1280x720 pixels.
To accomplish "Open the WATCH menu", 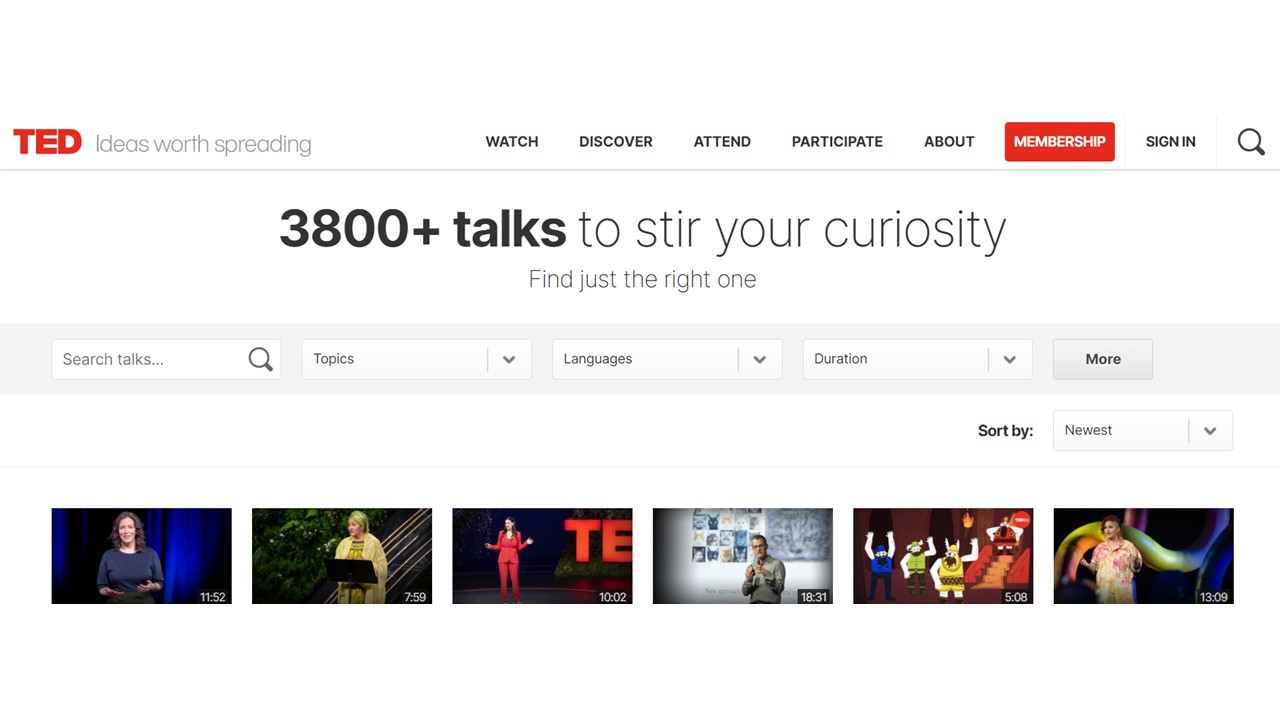I will (x=512, y=142).
